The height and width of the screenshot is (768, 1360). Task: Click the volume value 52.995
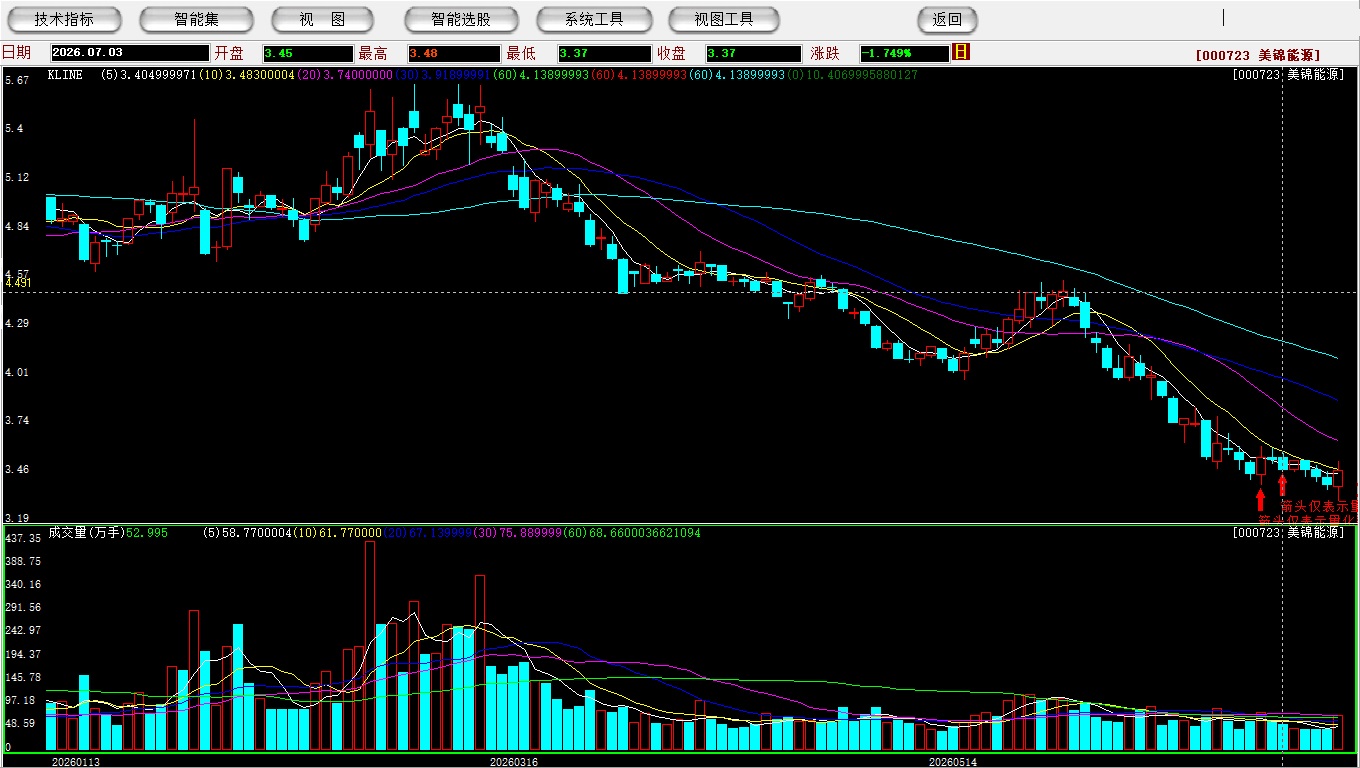pos(147,533)
